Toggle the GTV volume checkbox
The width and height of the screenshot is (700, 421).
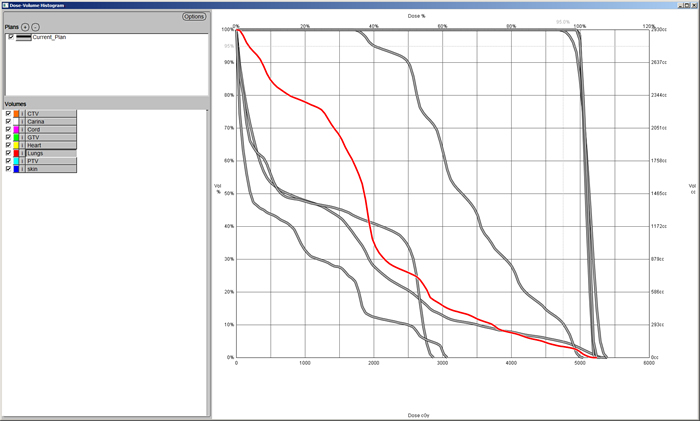tap(9, 137)
